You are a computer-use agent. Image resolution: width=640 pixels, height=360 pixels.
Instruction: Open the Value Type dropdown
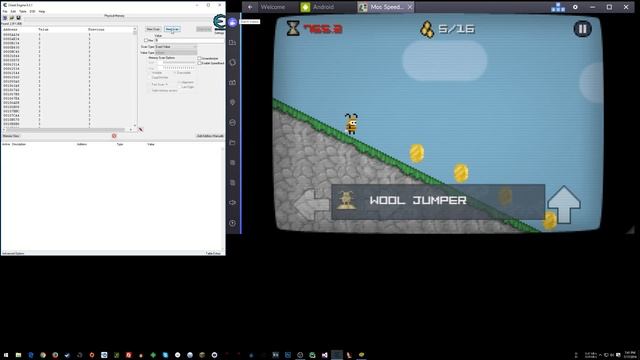click(x=176, y=53)
